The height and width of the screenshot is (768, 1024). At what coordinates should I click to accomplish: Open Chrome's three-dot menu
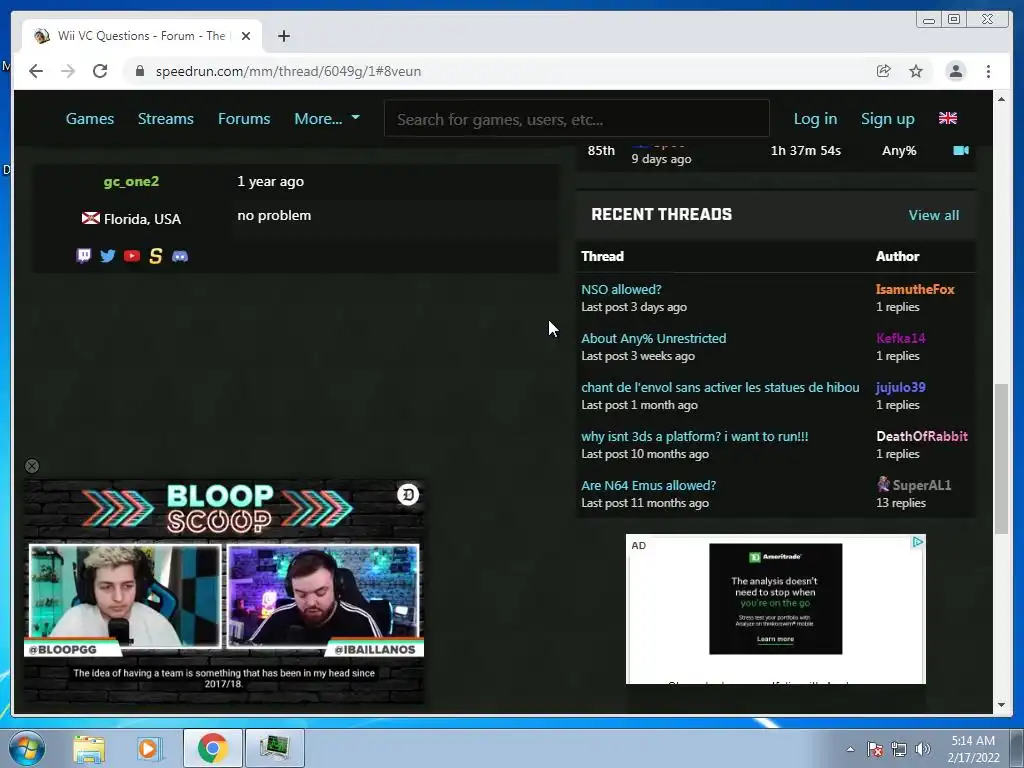click(988, 71)
